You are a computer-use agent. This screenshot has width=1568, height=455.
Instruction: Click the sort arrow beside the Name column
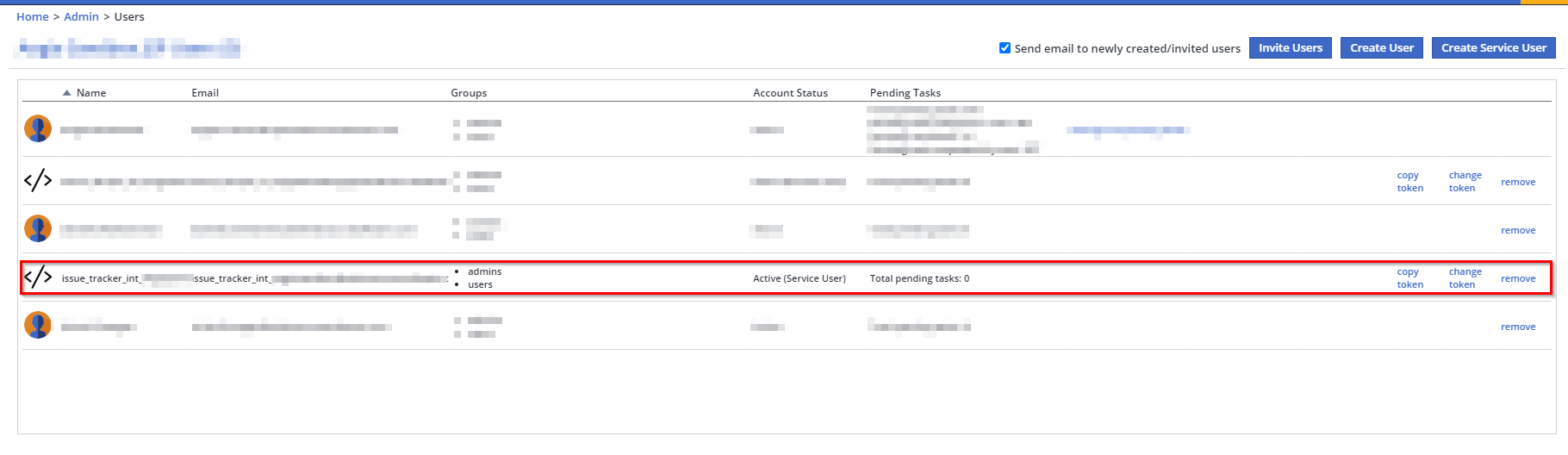click(x=66, y=93)
